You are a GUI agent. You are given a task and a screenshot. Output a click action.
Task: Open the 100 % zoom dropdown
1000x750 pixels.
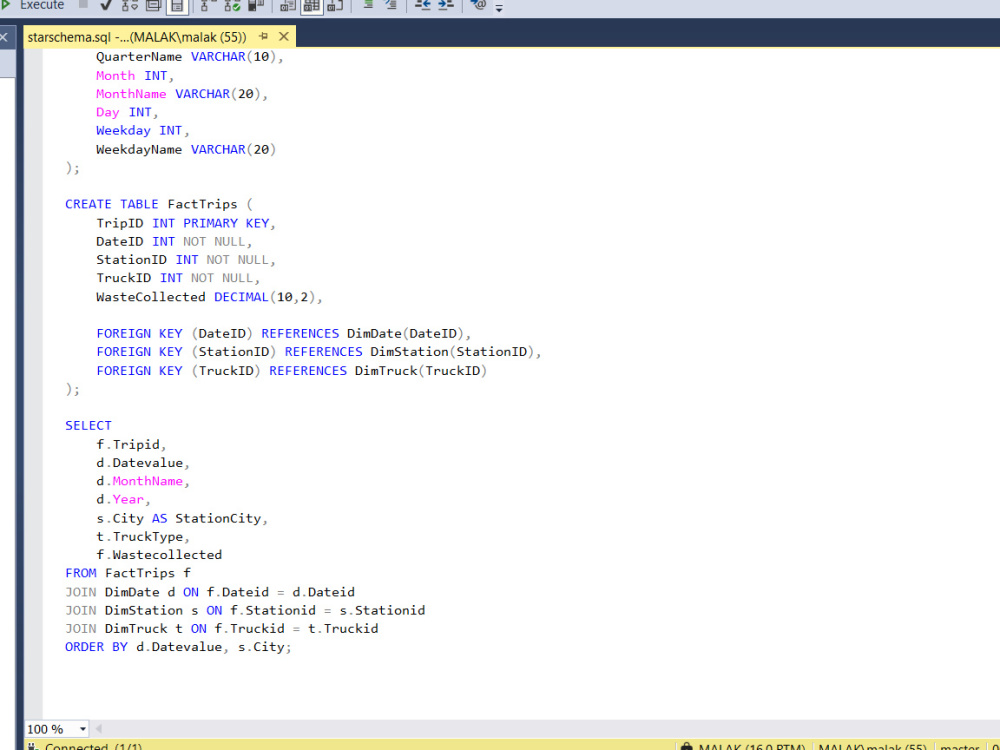[83, 728]
